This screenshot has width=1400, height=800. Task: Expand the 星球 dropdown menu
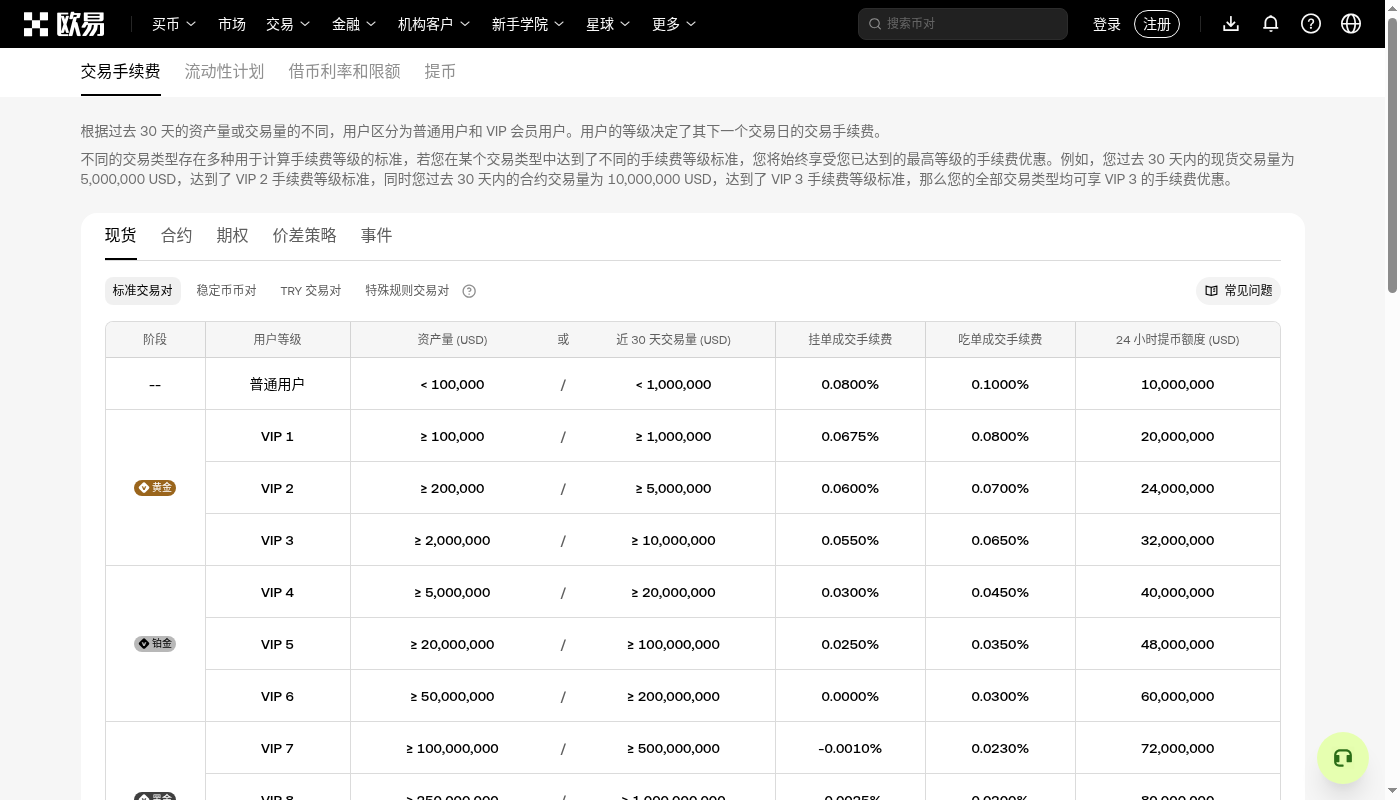[x=608, y=24]
